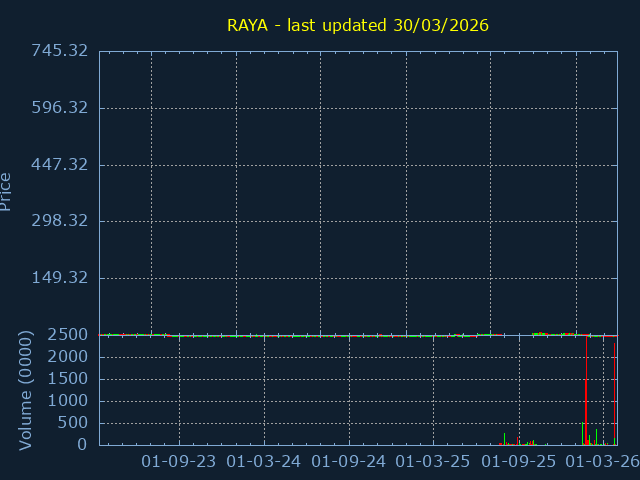Click the 298.32 price axis label
The width and height of the screenshot is (640, 480).
(x=59, y=221)
